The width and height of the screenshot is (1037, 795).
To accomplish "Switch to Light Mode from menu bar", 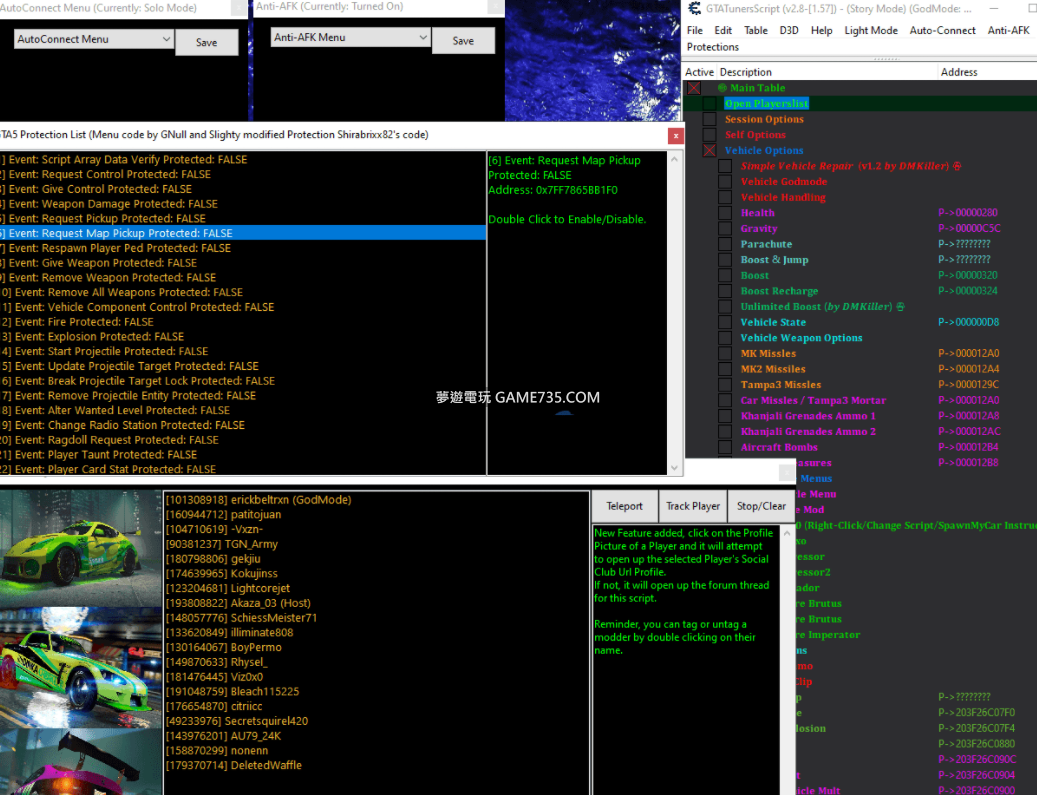I will click(x=870, y=30).
